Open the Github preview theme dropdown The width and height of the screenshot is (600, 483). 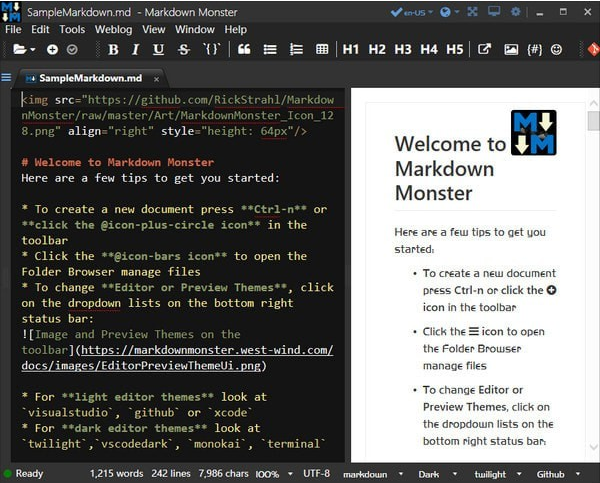551,474
